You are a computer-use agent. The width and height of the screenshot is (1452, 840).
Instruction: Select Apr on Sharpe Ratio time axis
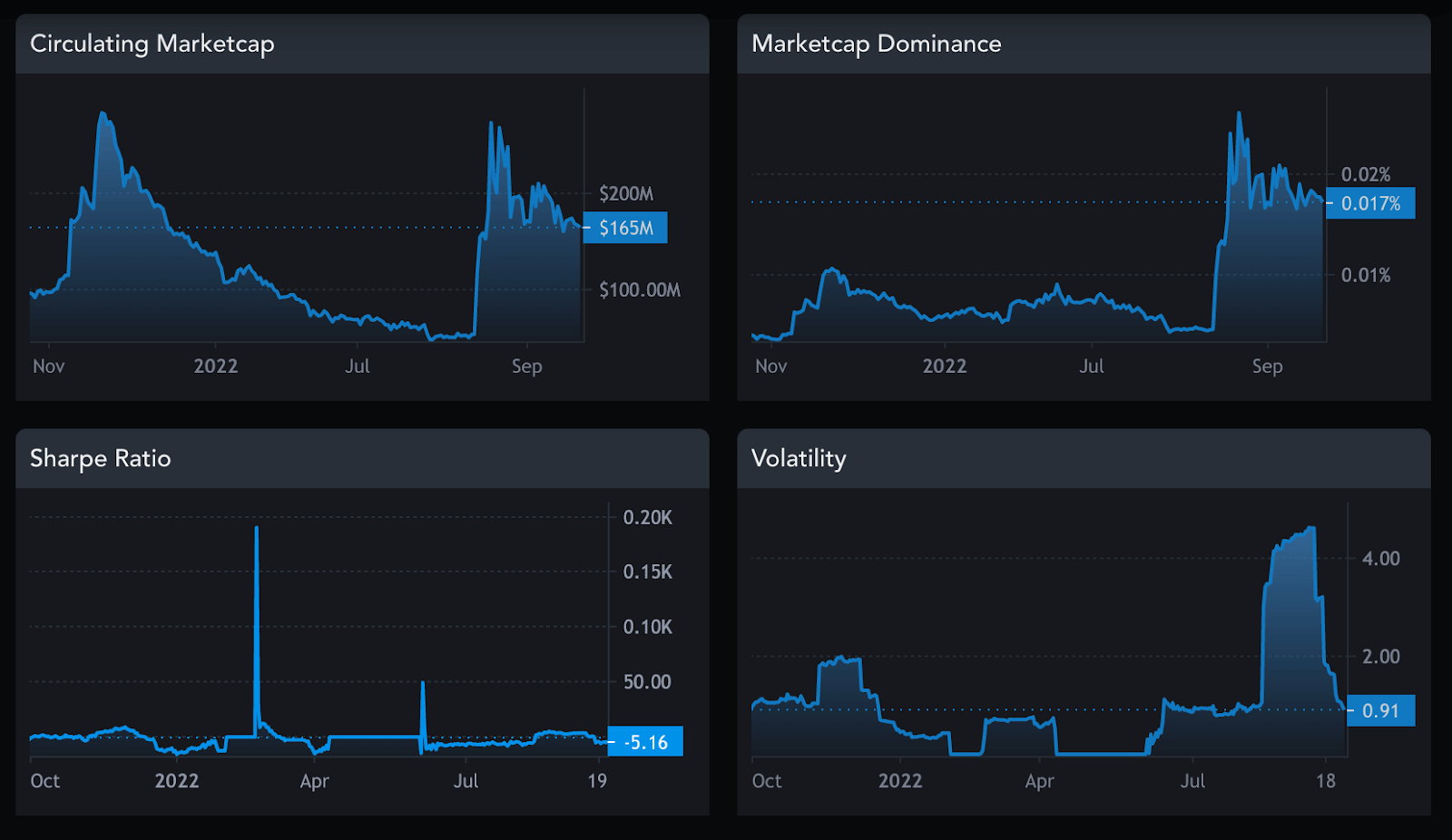[x=314, y=781]
